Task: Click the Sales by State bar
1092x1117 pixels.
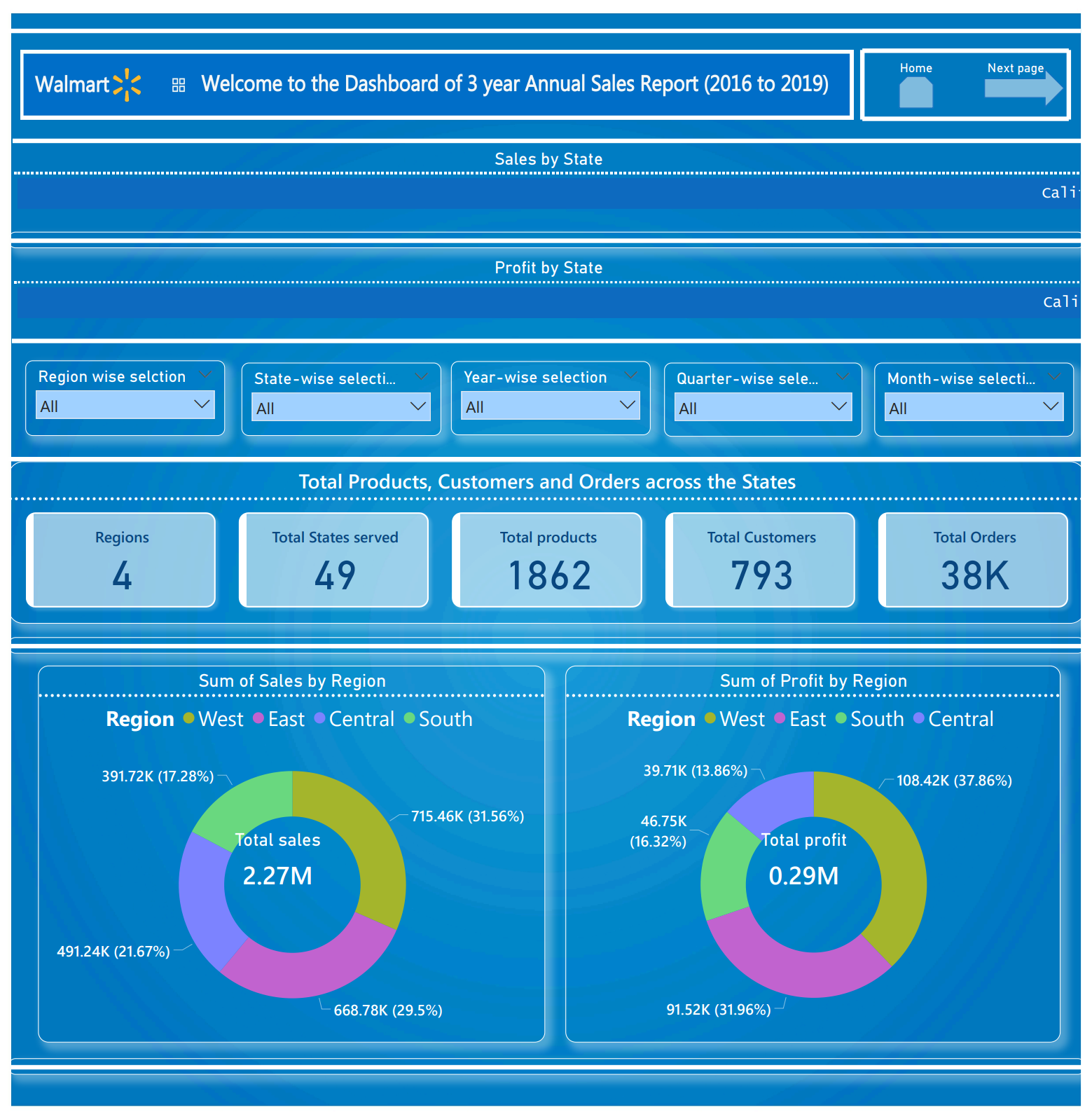Action: [546, 193]
